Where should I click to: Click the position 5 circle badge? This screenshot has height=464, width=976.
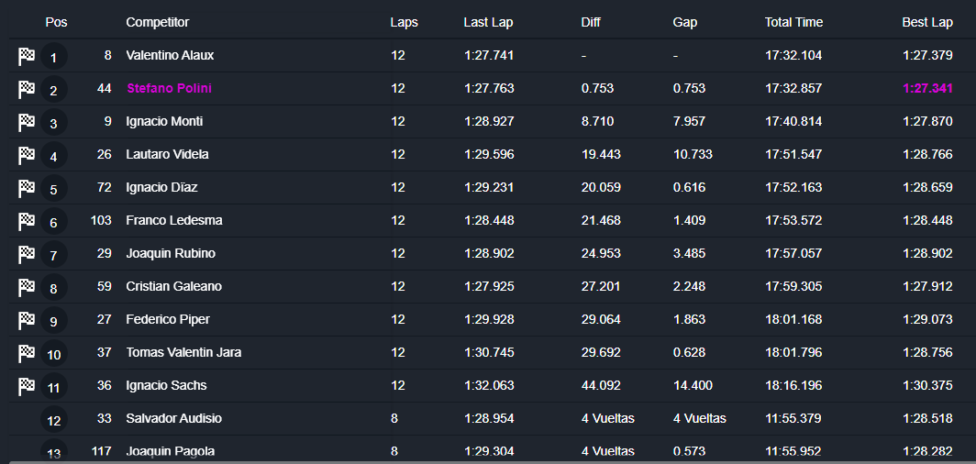point(53,190)
